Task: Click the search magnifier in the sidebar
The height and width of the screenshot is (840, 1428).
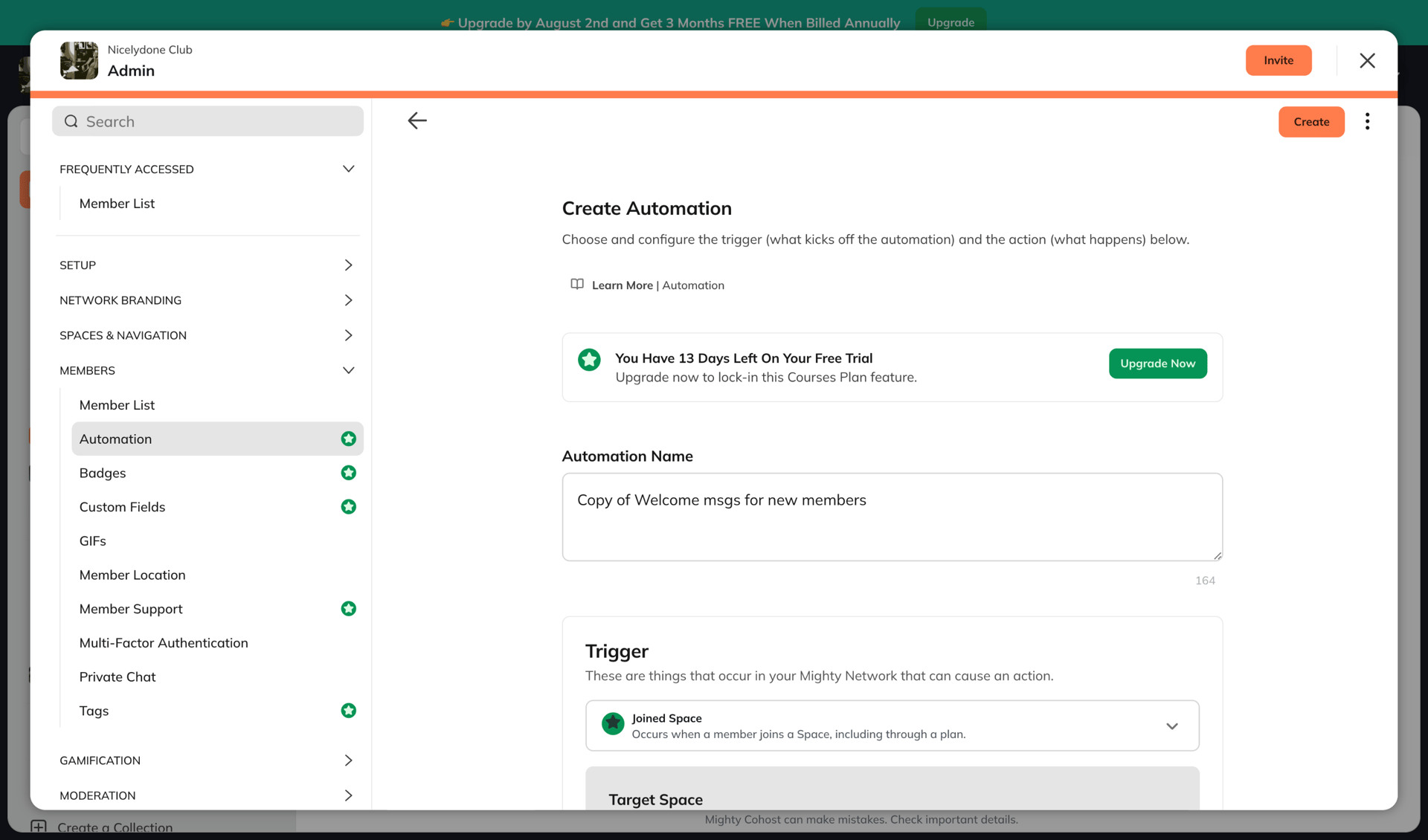Action: [71, 120]
